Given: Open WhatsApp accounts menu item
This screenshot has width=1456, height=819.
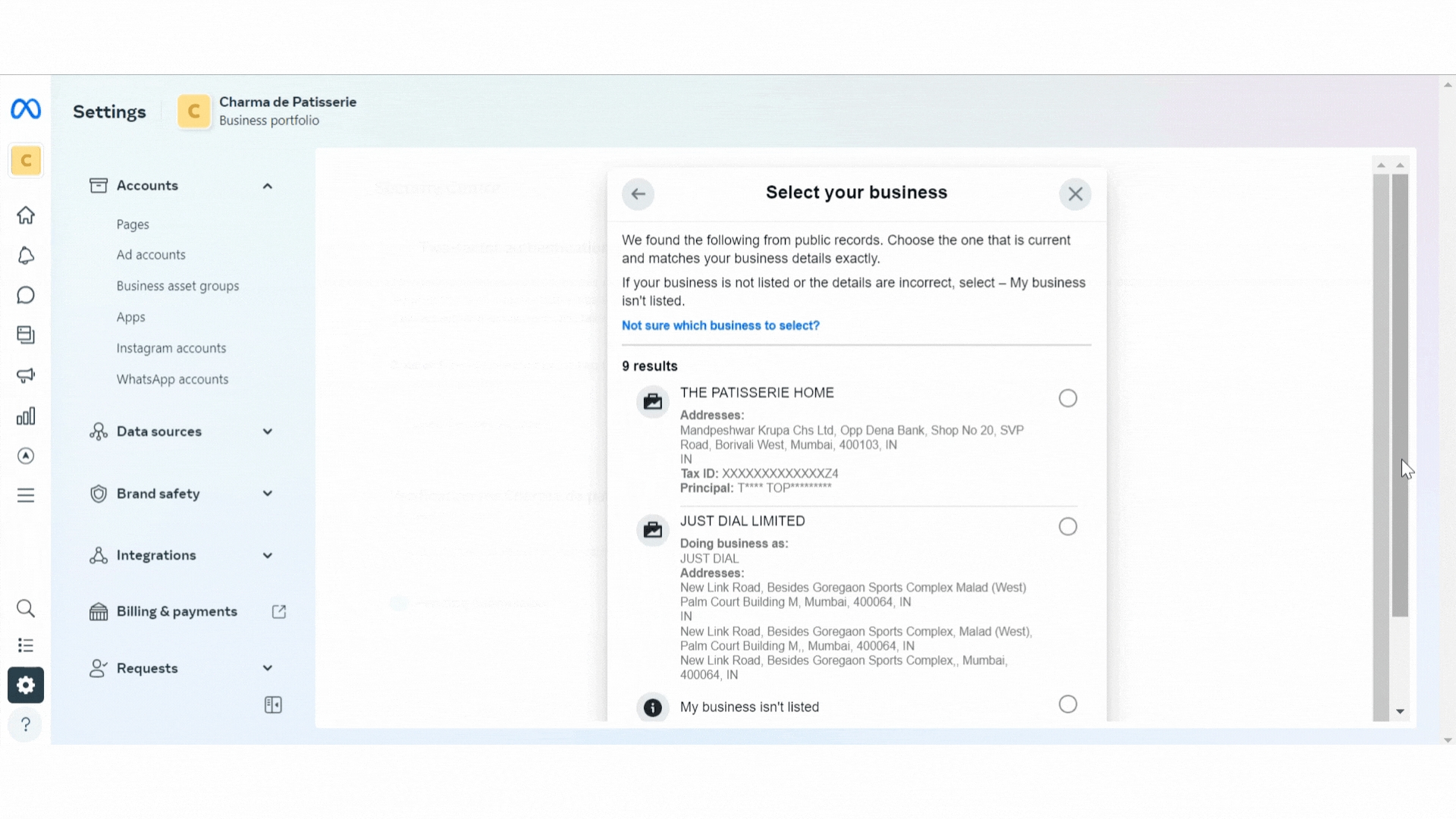Looking at the screenshot, I should 172,379.
